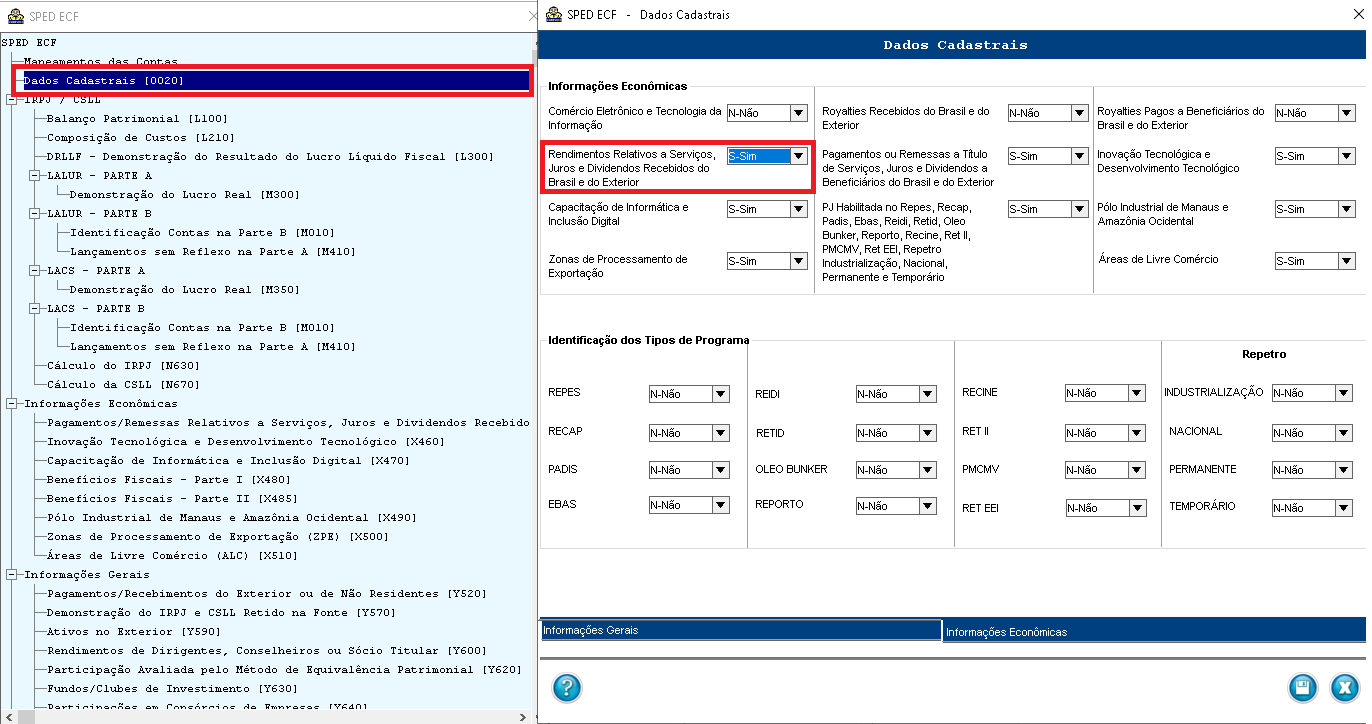Collapse the Informações Gerais tree node
Image resolution: width=1372 pixels, height=724 pixels.
pos(11,575)
